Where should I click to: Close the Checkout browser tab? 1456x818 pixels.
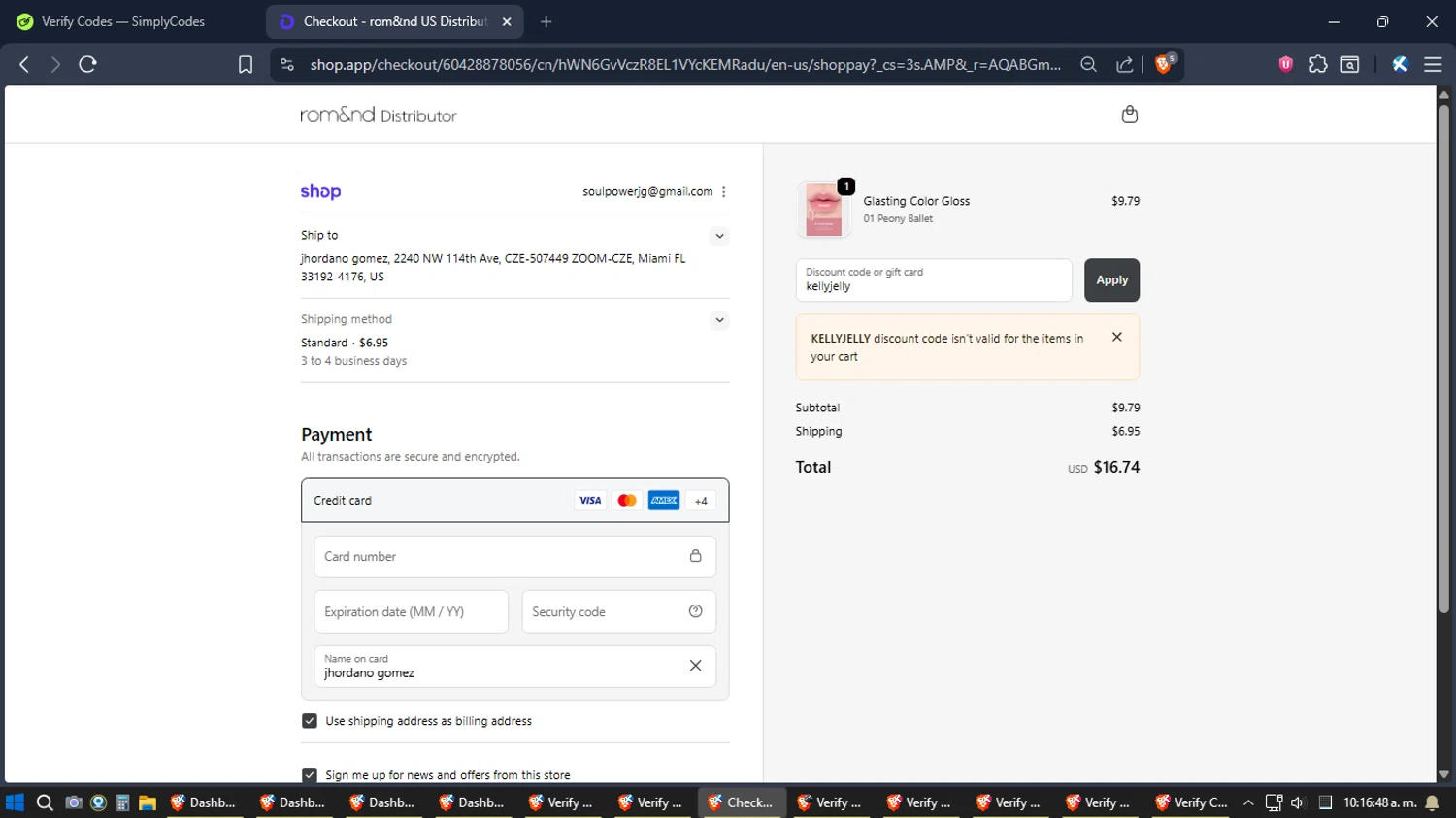point(507,21)
